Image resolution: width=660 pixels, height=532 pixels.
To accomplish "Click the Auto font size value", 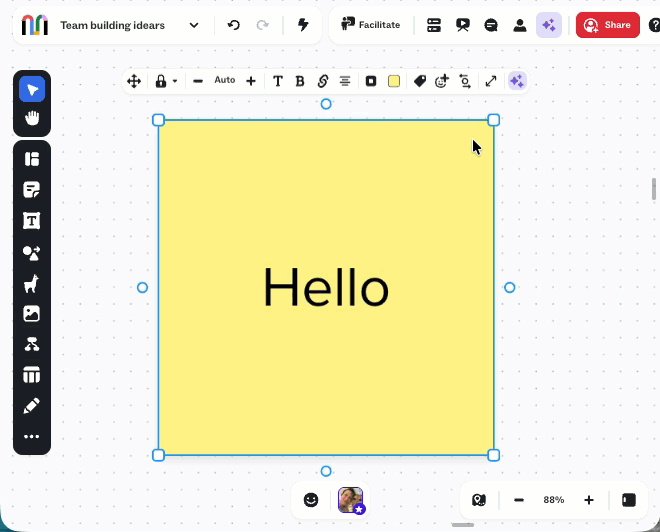I will (225, 80).
